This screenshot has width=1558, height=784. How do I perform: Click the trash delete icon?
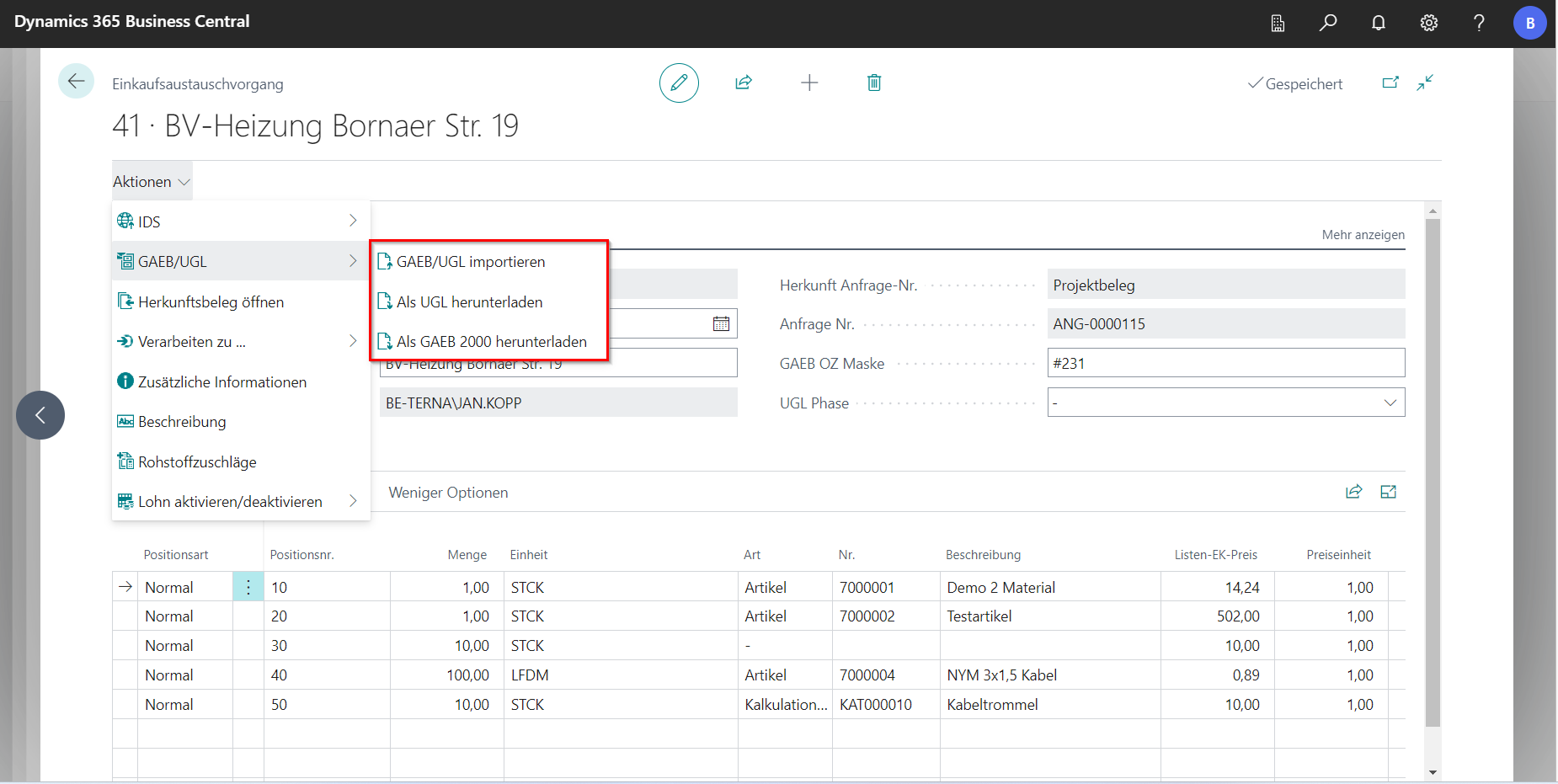[874, 83]
